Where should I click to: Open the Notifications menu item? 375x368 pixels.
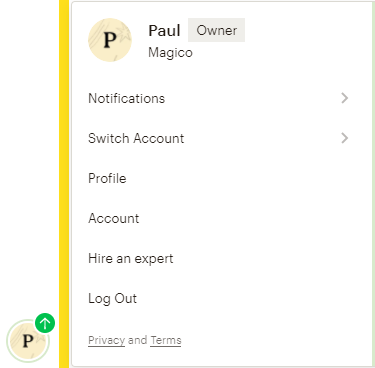click(218, 98)
